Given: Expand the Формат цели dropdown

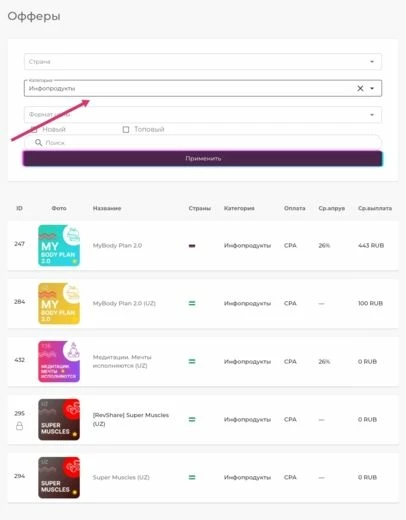Looking at the screenshot, I should 203,115.
